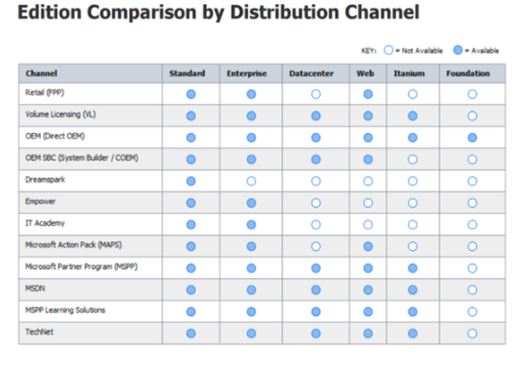Viewport: 532px width, 379px height.
Task: Click the OEM SBC System Builder row label
Action: [82, 158]
